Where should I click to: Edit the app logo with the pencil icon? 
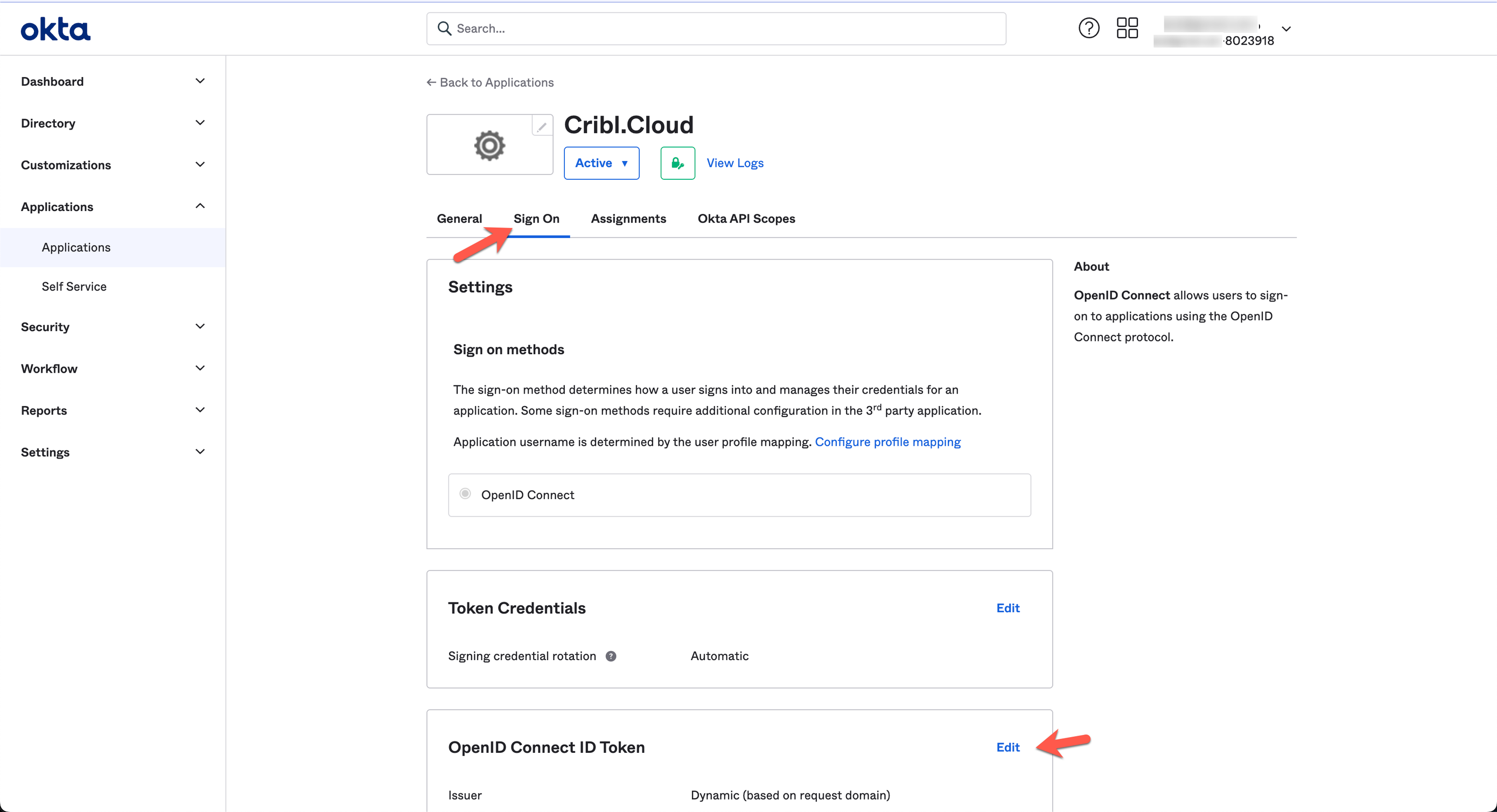point(542,125)
